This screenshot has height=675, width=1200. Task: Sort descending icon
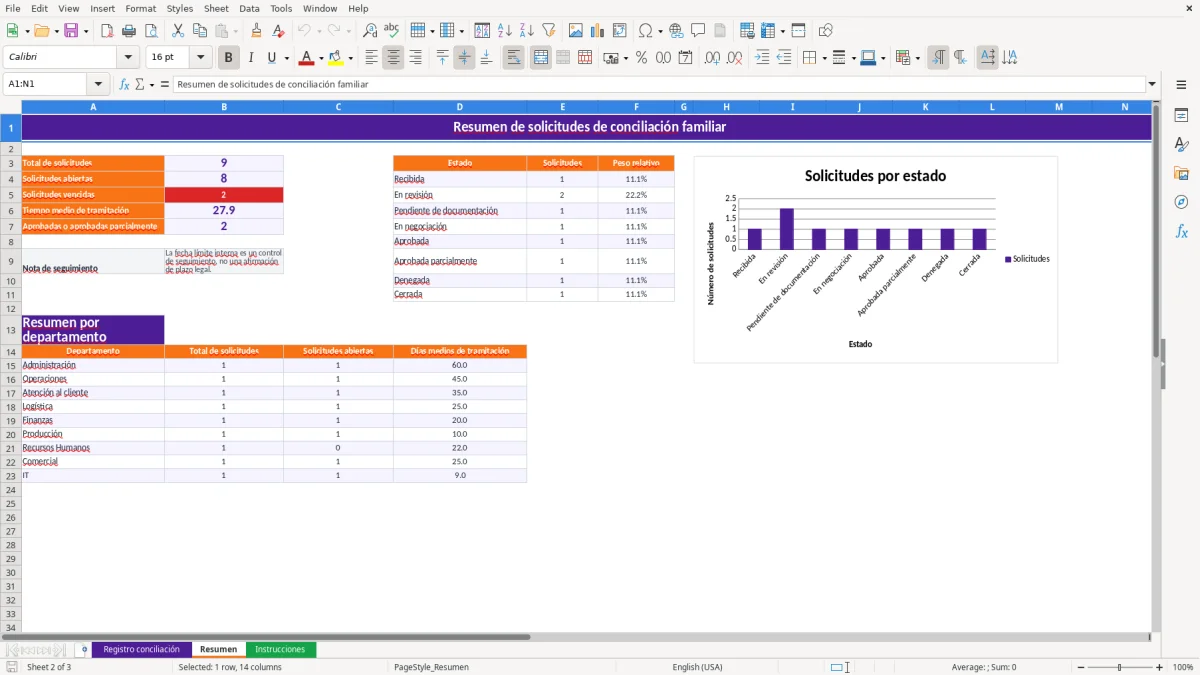(x=527, y=31)
